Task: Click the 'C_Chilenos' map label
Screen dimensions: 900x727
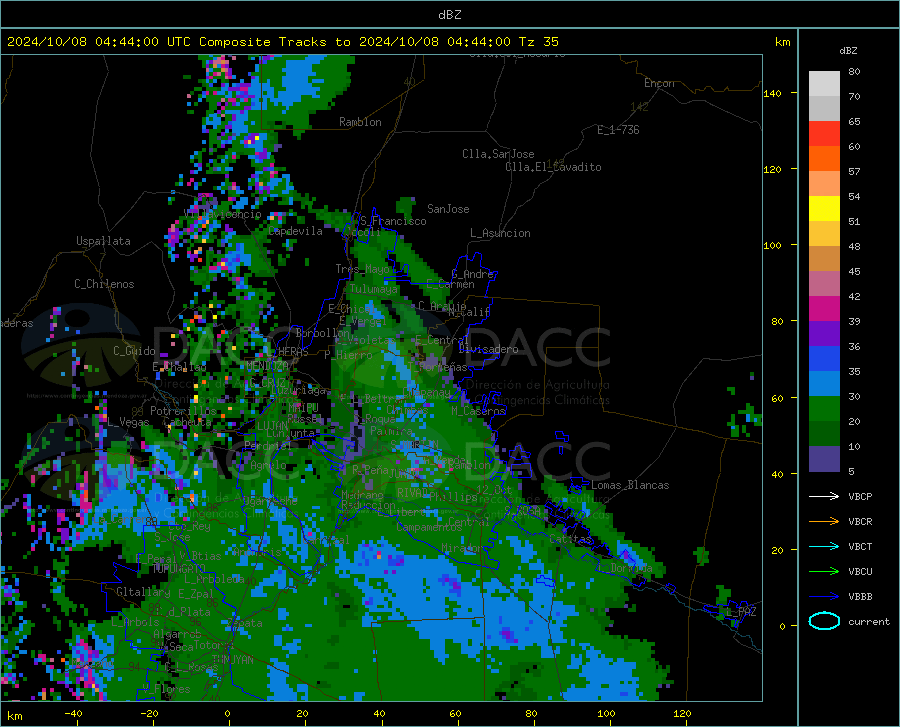Action: click(104, 284)
